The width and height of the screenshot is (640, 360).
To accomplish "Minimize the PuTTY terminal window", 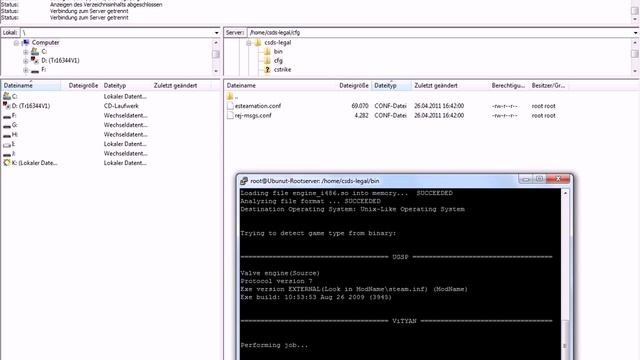I will (x=525, y=179).
